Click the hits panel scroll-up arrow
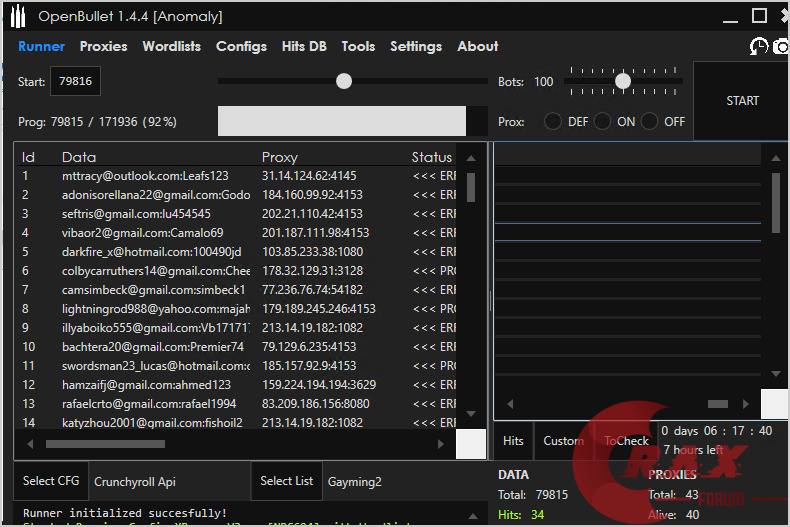 pyautogui.click(x=776, y=158)
